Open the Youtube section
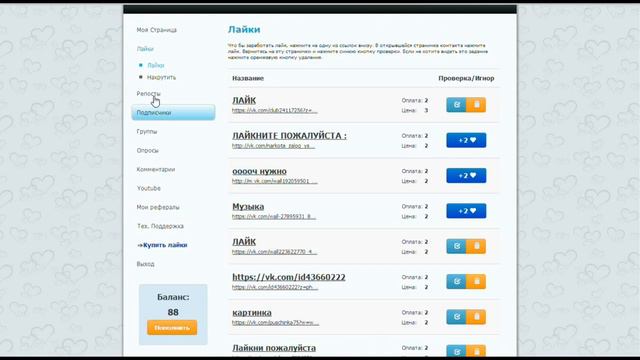This screenshot has width=640, height=360. coord(149,188)
